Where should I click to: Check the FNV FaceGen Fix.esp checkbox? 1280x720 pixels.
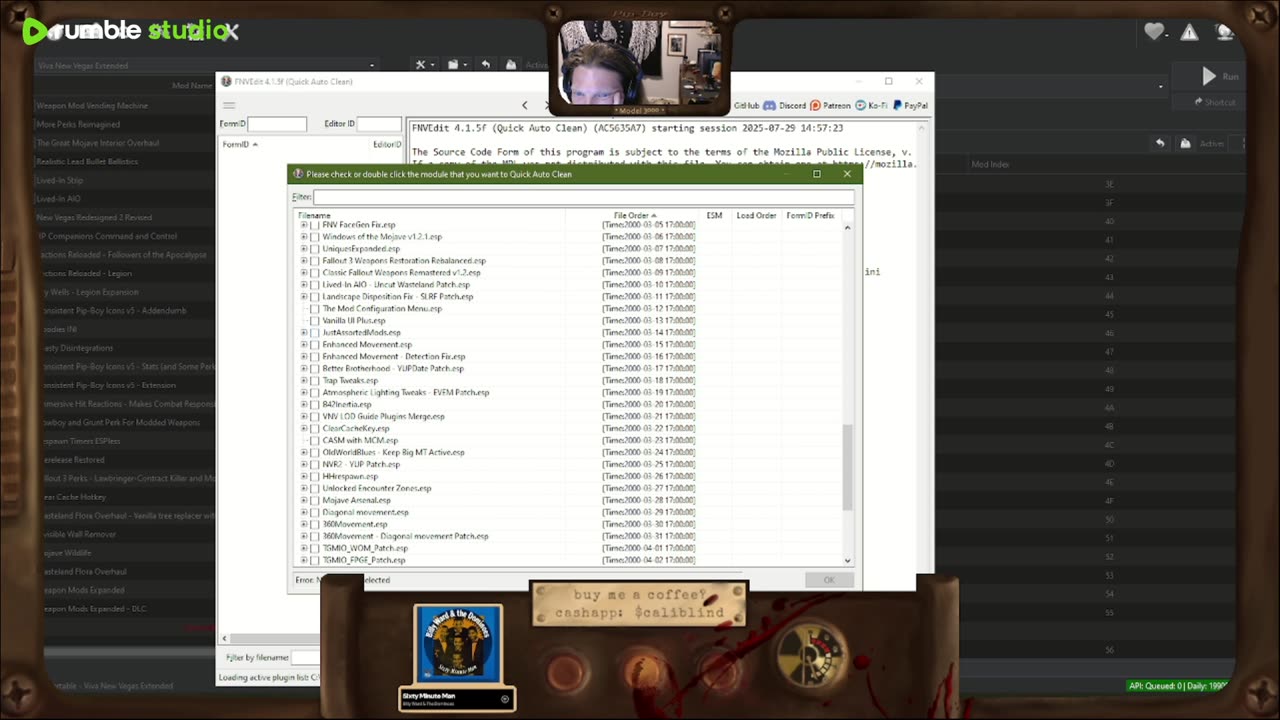pyautogui.click(x=315, y=225)
